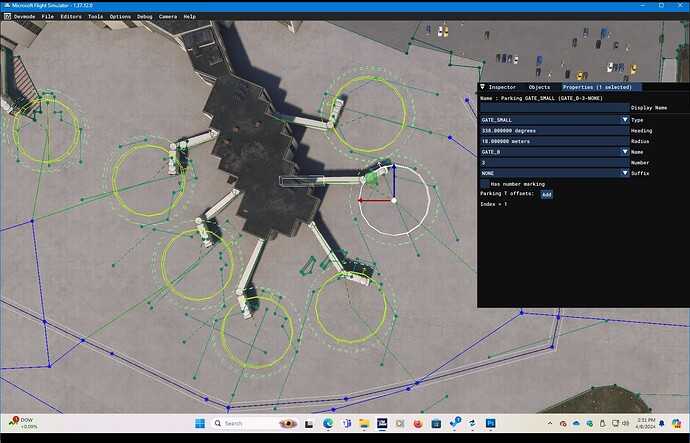Open Photoshop from the taskbar

point(491,423)
